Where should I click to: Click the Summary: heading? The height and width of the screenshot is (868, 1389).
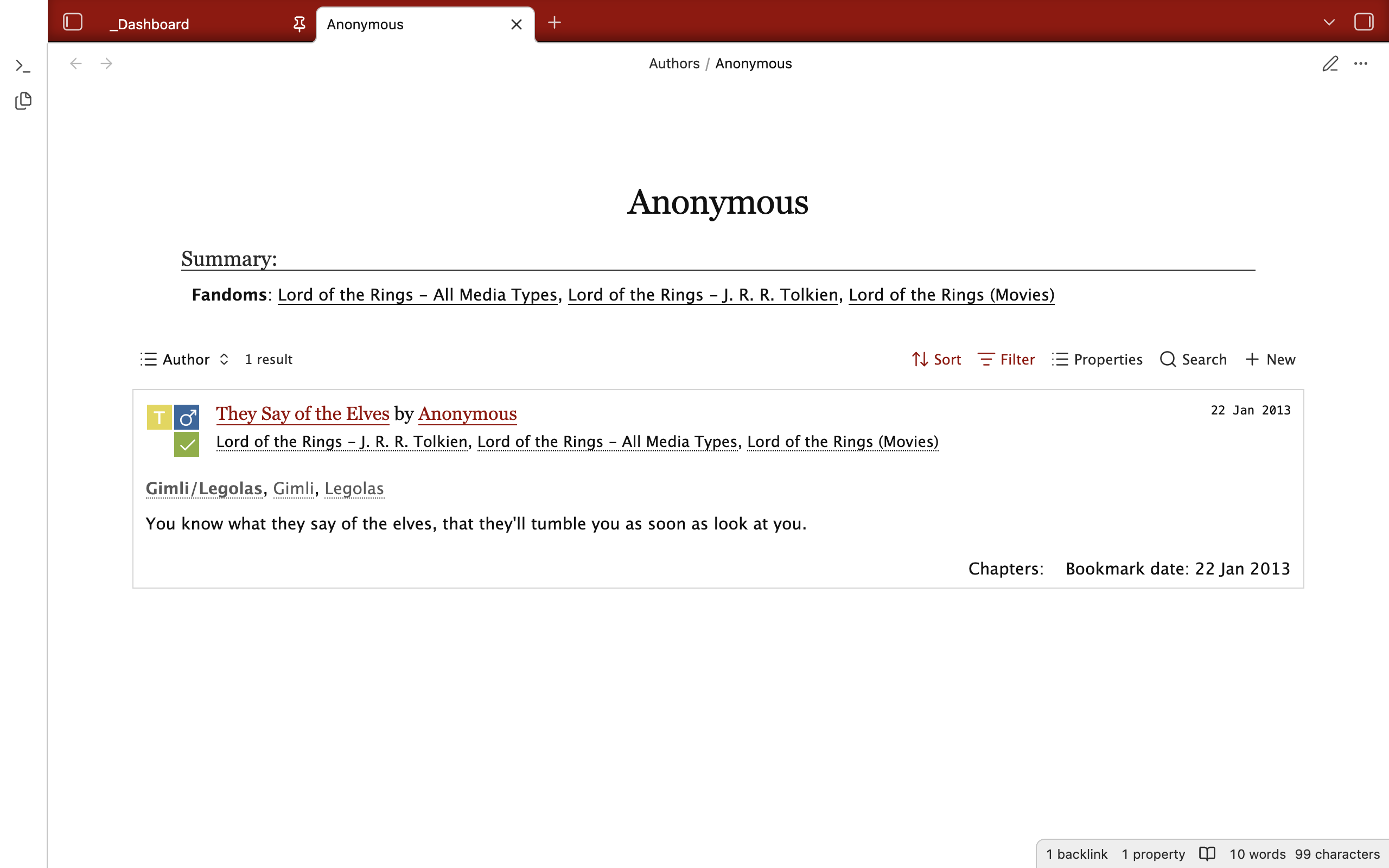pos(229,259)
